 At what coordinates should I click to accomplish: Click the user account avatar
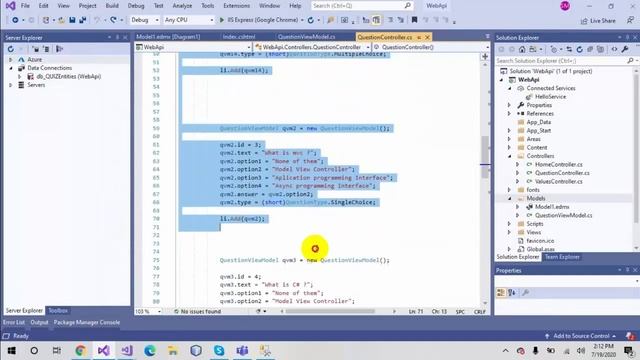pyautogui.click(x=565, y=6)
